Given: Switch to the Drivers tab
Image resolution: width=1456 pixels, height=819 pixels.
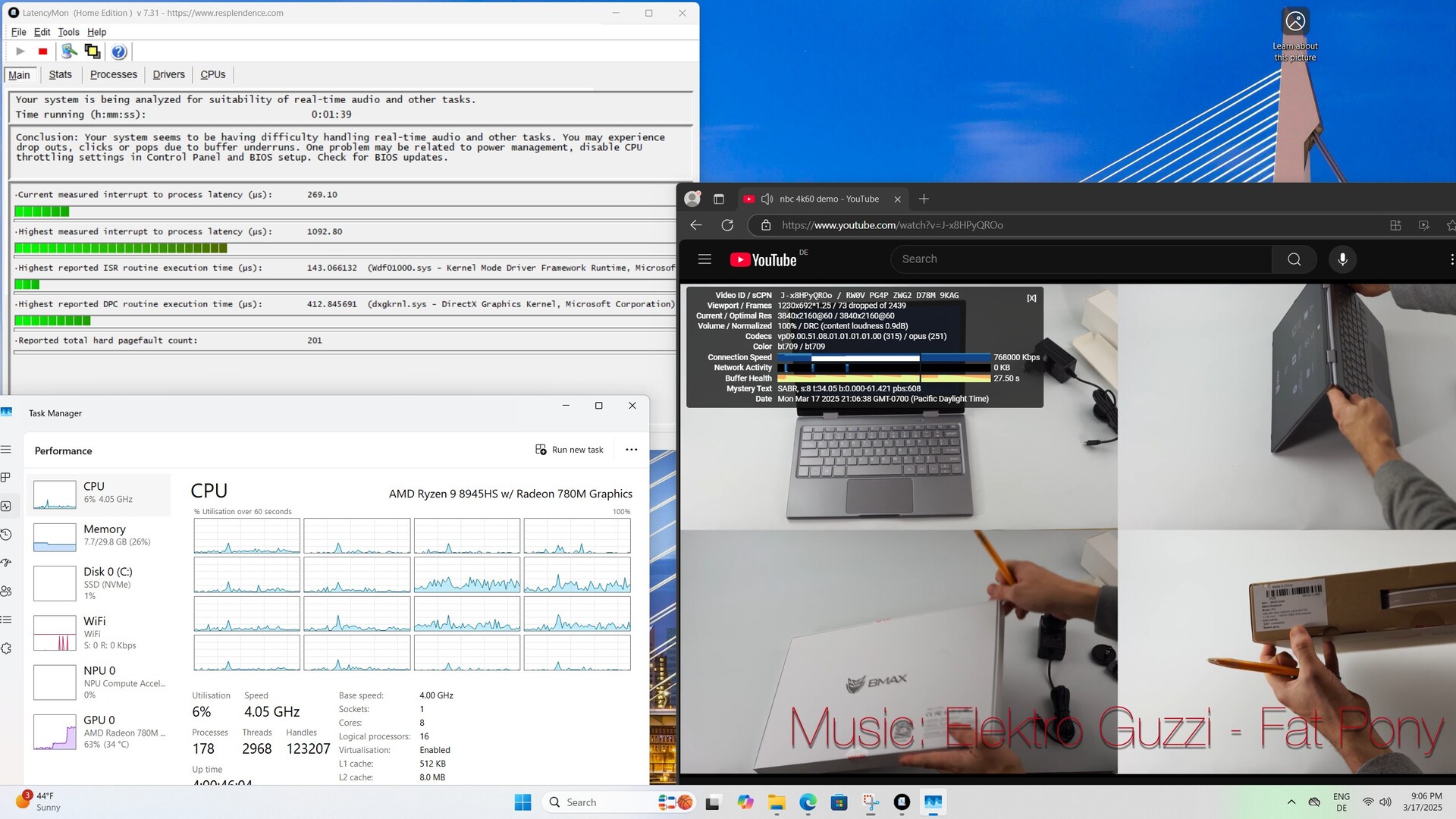Looking at the screenshot, I should (x=168, y=74).
